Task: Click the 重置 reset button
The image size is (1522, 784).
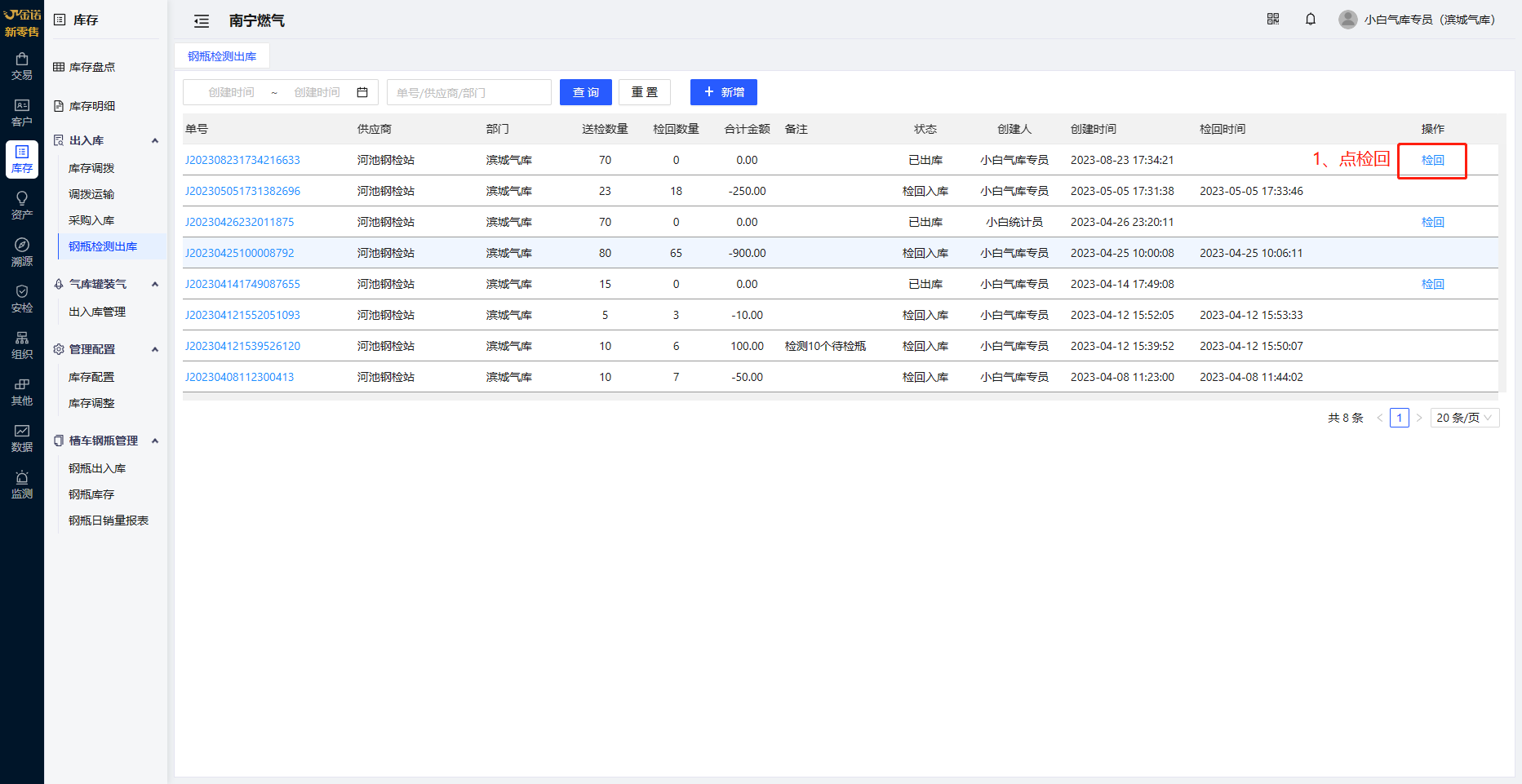Action: pos(645,92)
